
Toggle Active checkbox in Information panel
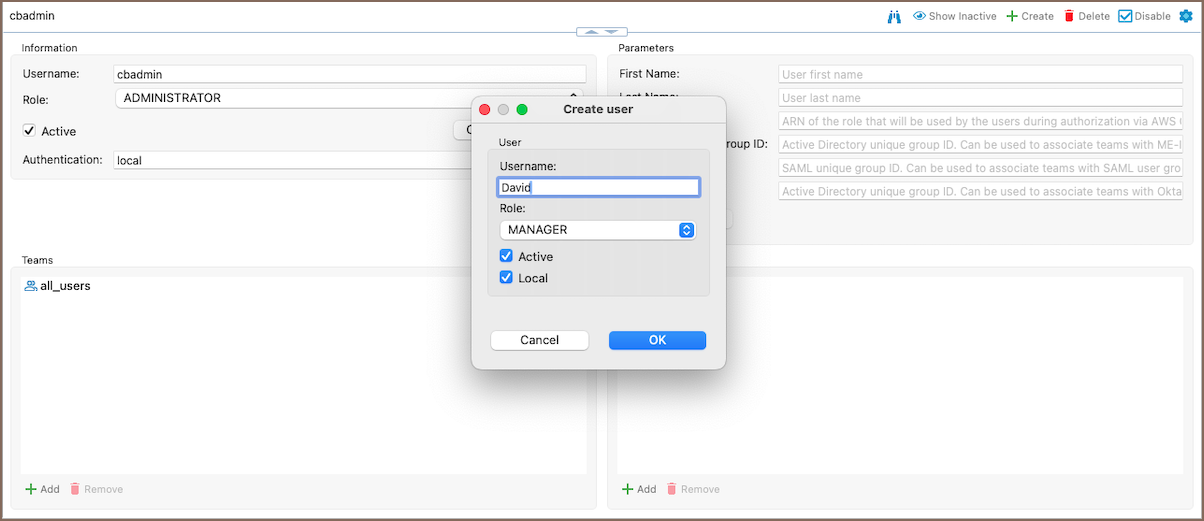pos(29,131)
